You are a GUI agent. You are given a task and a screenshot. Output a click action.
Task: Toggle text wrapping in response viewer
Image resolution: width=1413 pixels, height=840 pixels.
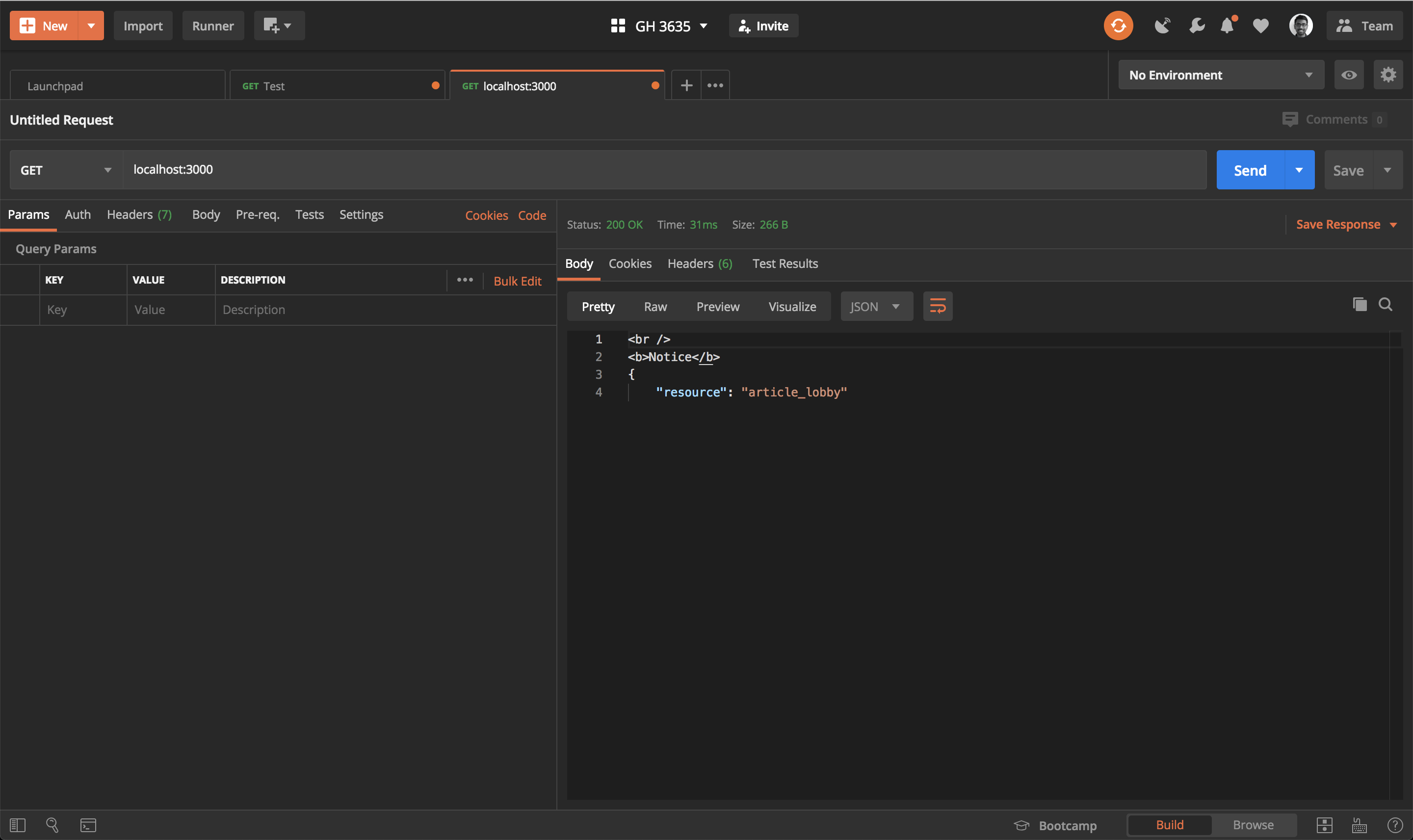[x=937, y=306]
